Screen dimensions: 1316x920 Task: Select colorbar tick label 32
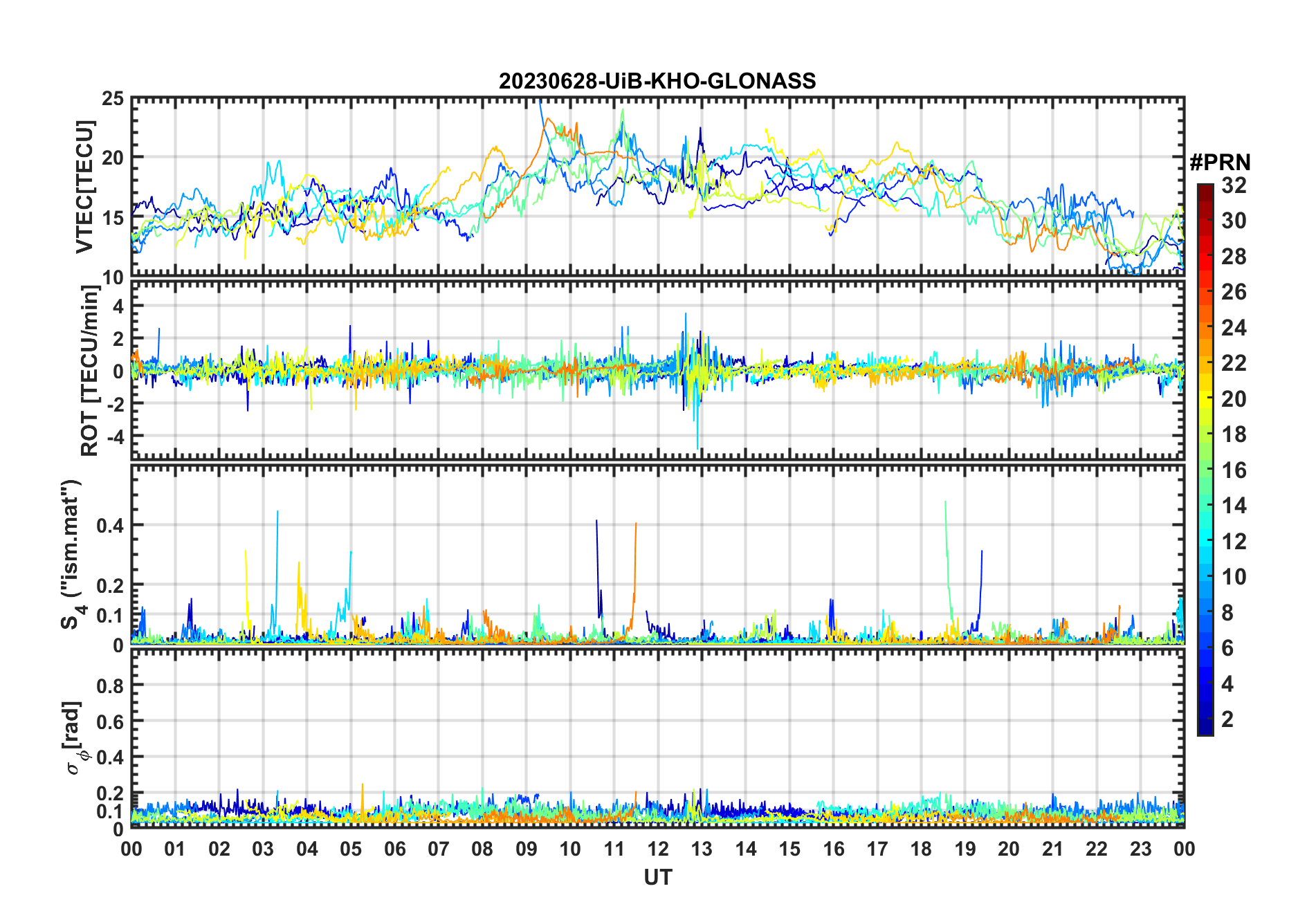(x=1234, y=185)
